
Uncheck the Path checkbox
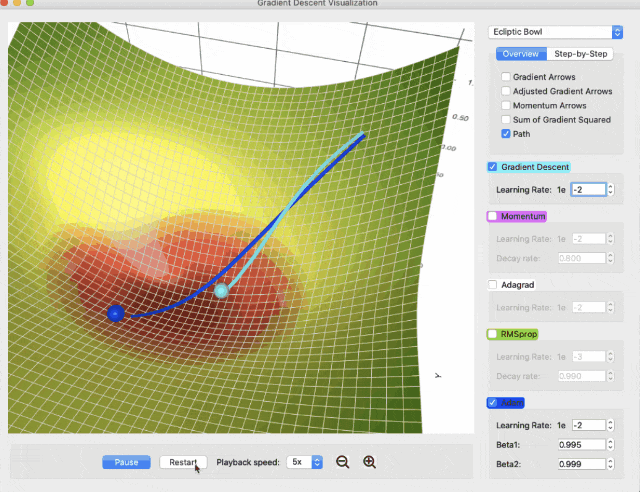(506, 134)
